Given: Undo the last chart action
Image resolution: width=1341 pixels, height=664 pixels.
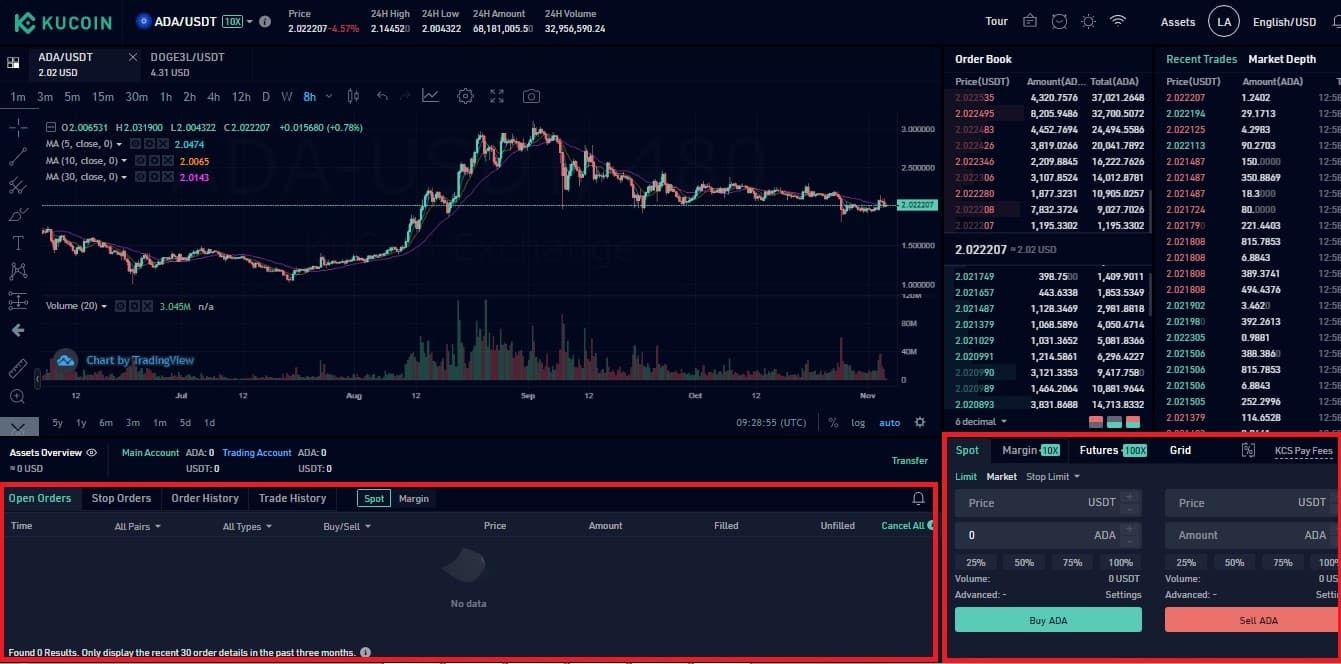Looking at the screenshot, I should tap(382, 96).
